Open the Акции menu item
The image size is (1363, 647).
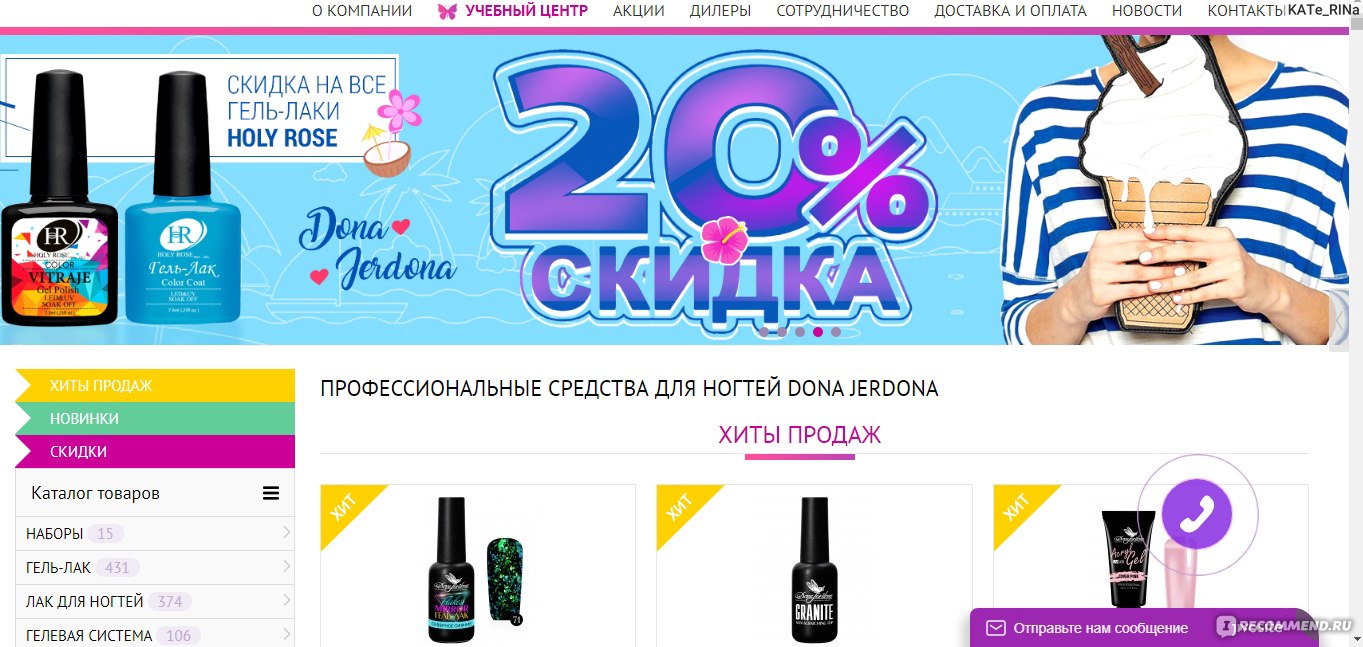tap(639, 11)
